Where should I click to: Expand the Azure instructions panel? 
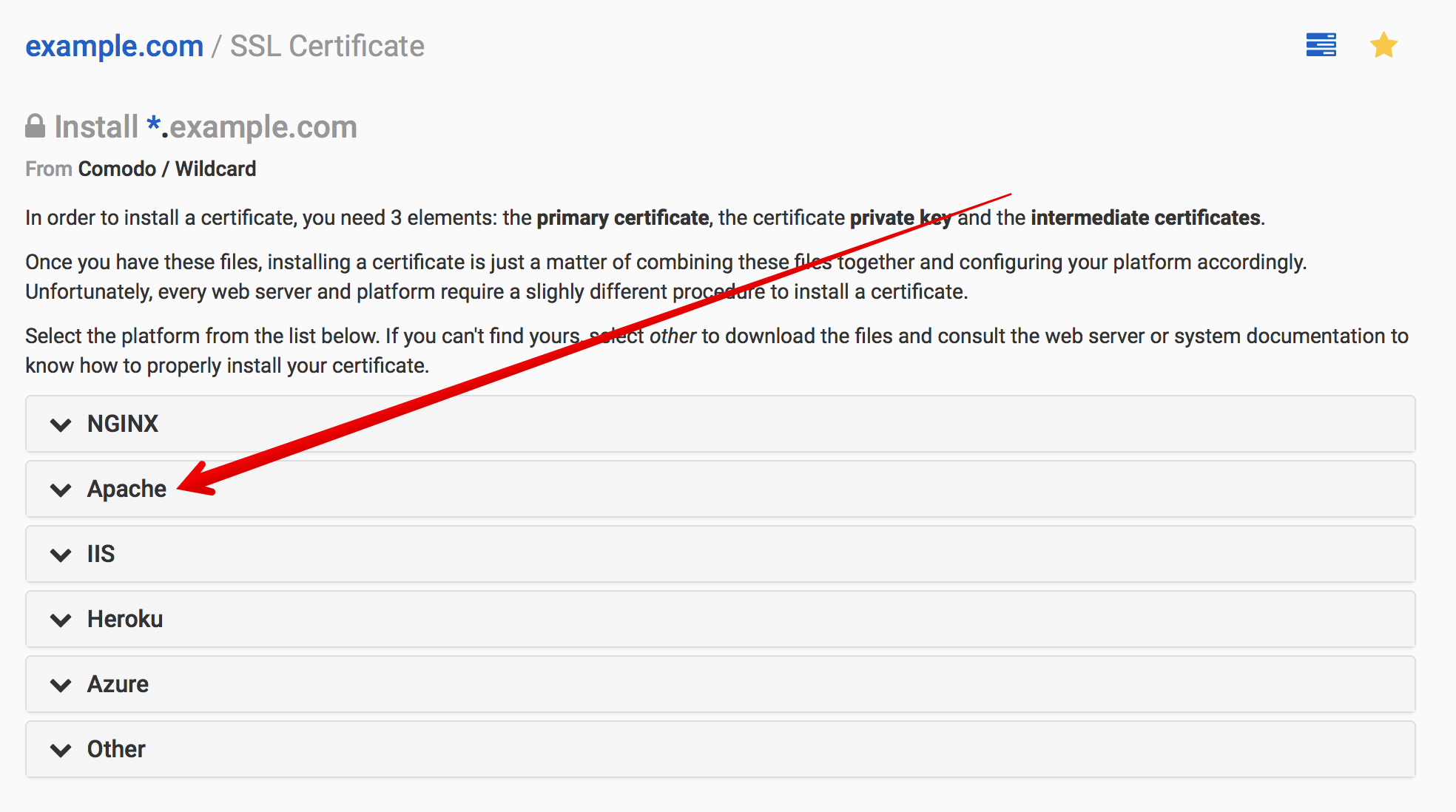(720, 684)
